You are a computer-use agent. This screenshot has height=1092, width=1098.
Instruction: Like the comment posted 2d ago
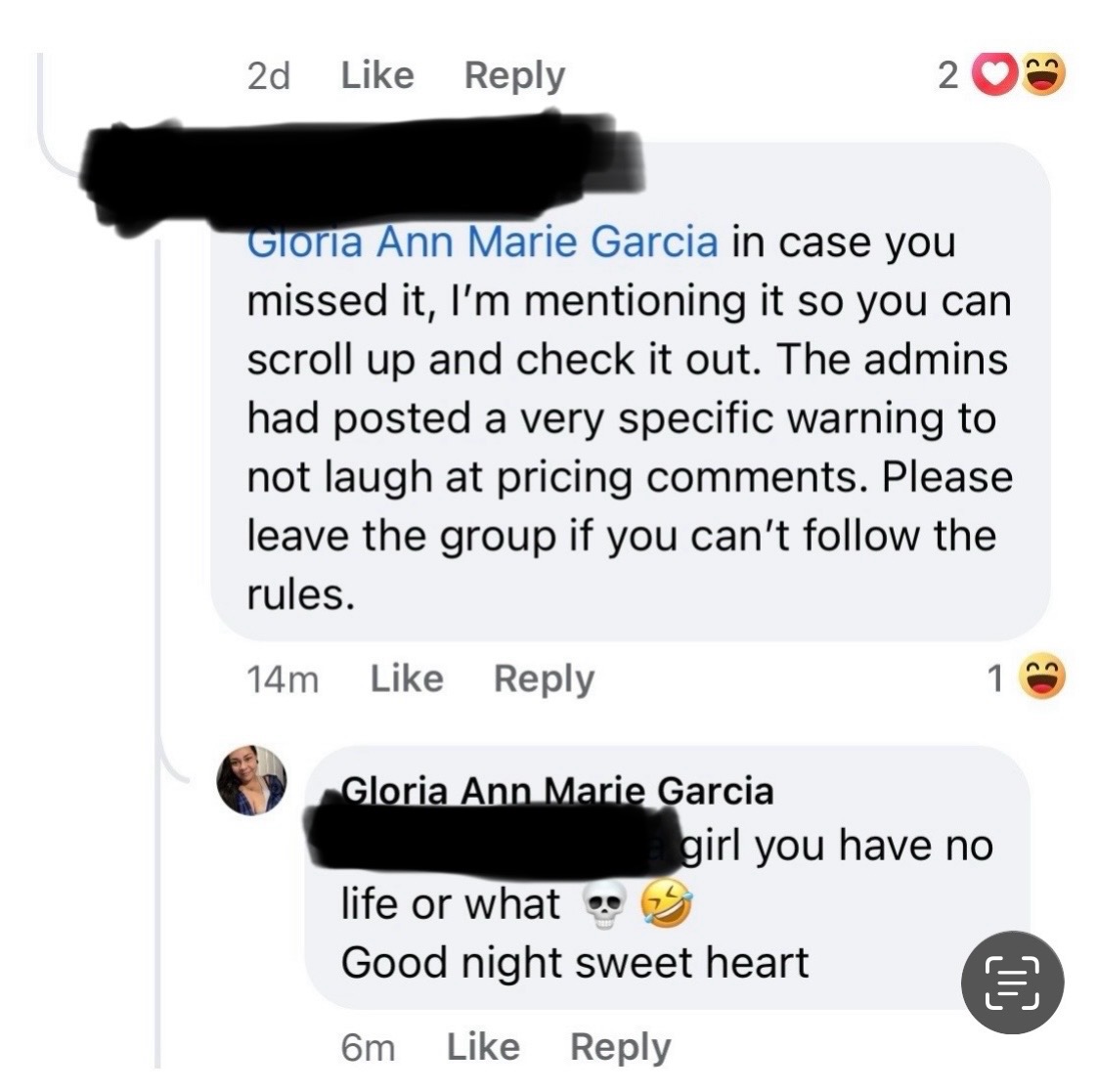click(x=376, y=75)
